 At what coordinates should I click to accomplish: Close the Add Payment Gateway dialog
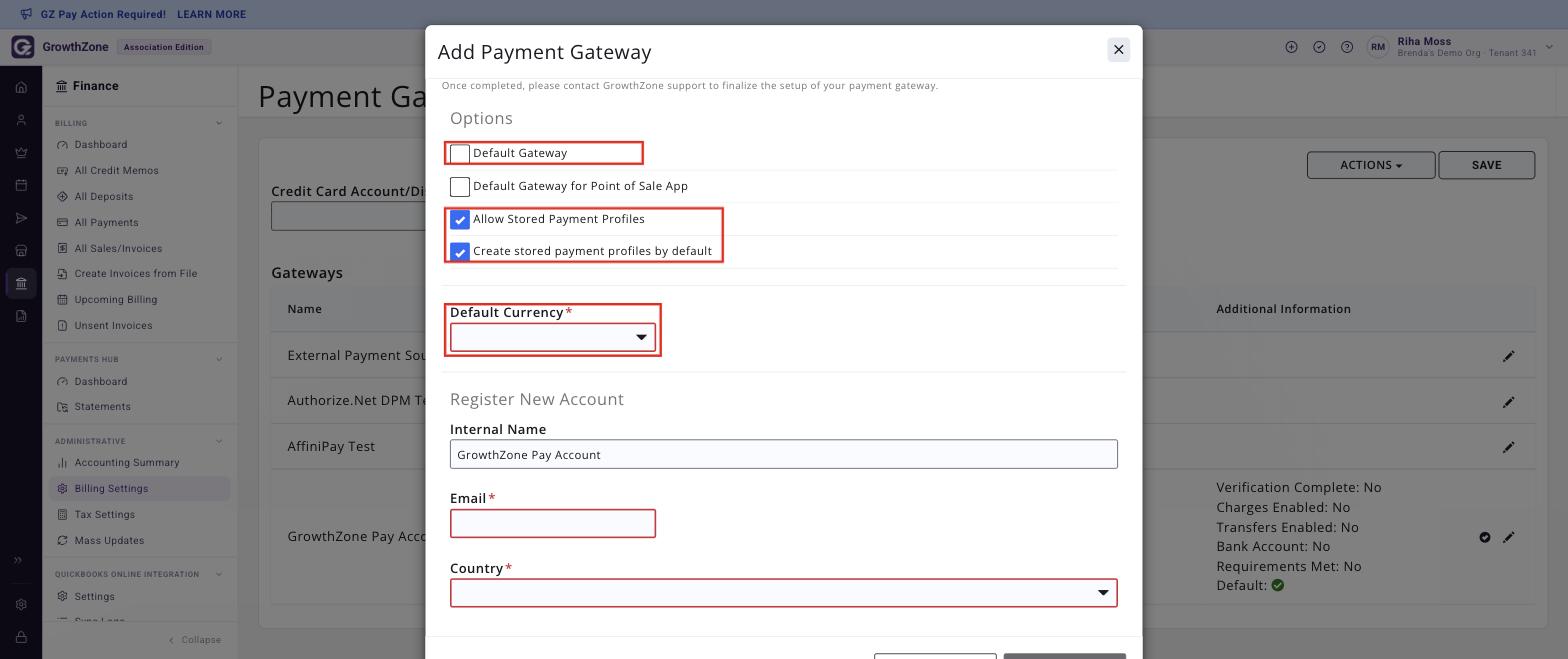coord(1119,50)
